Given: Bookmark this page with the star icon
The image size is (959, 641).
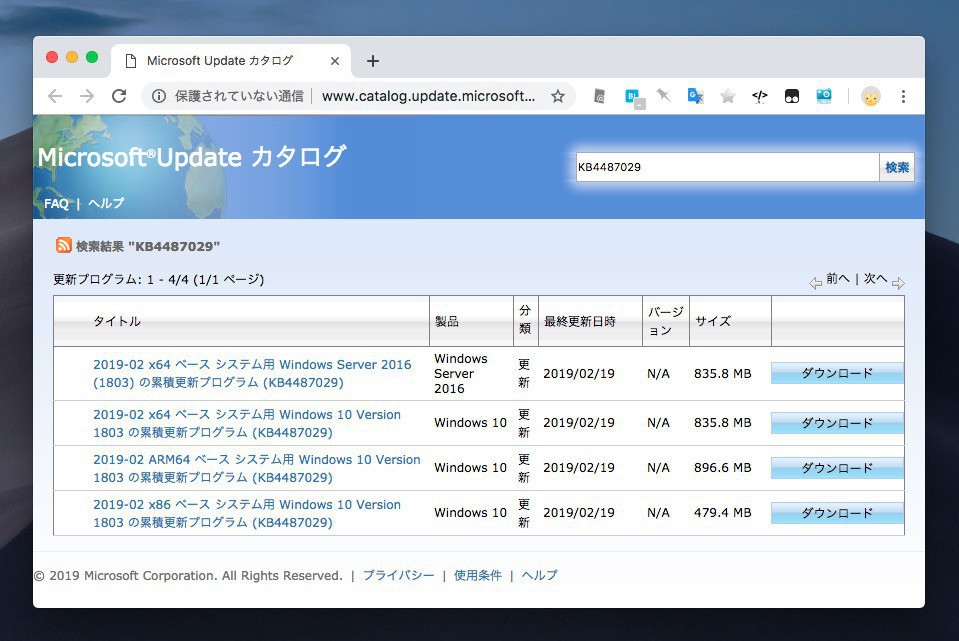Looking at the screenshot, I should tap(558, 96).
